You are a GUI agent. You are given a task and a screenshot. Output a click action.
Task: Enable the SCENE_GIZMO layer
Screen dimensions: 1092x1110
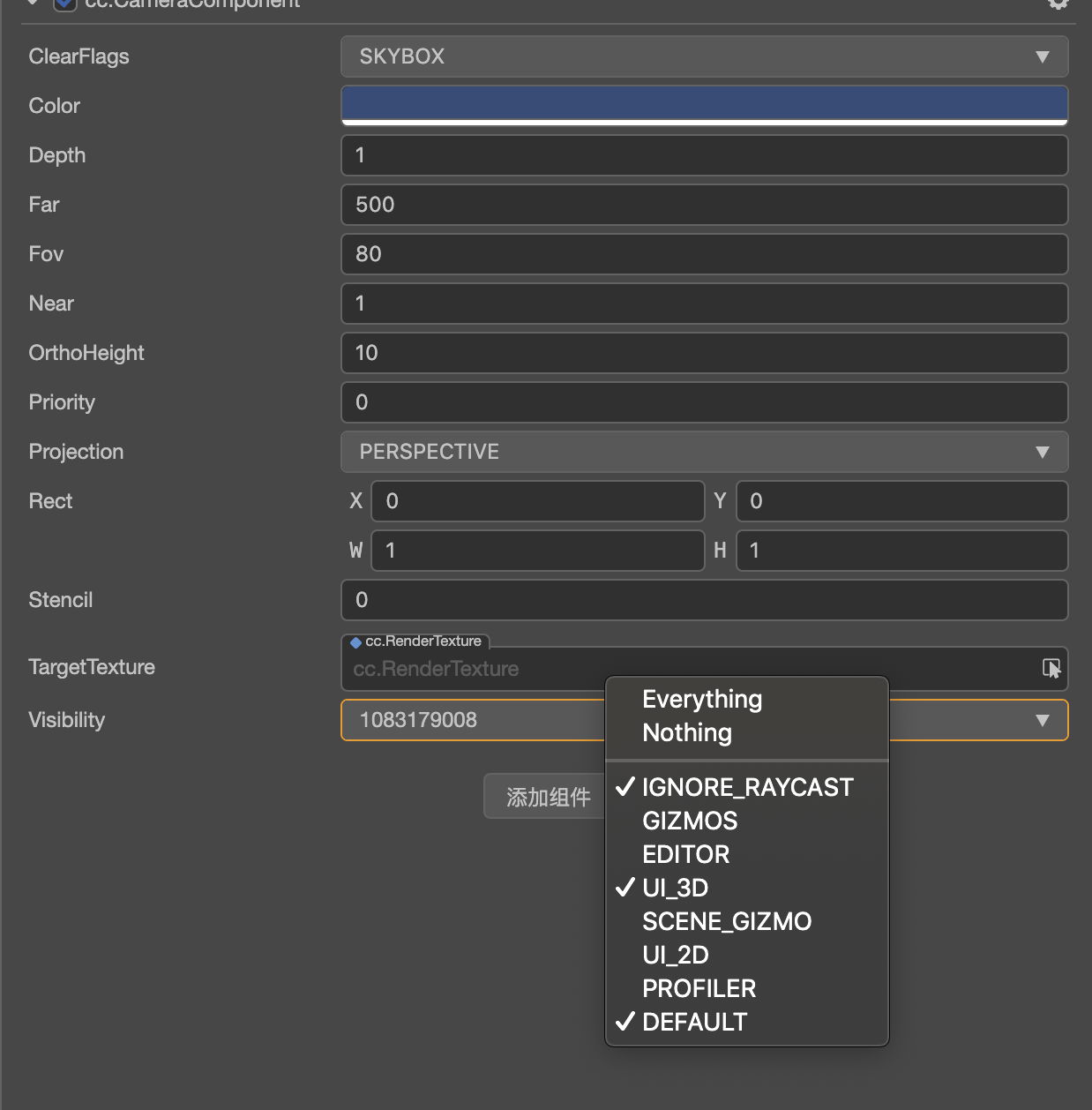[727, 921]
